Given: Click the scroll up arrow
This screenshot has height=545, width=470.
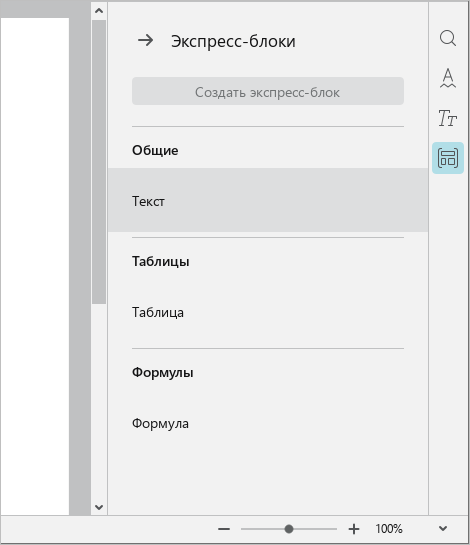Looking at the screenshot, I should click(x=99, y=11).
